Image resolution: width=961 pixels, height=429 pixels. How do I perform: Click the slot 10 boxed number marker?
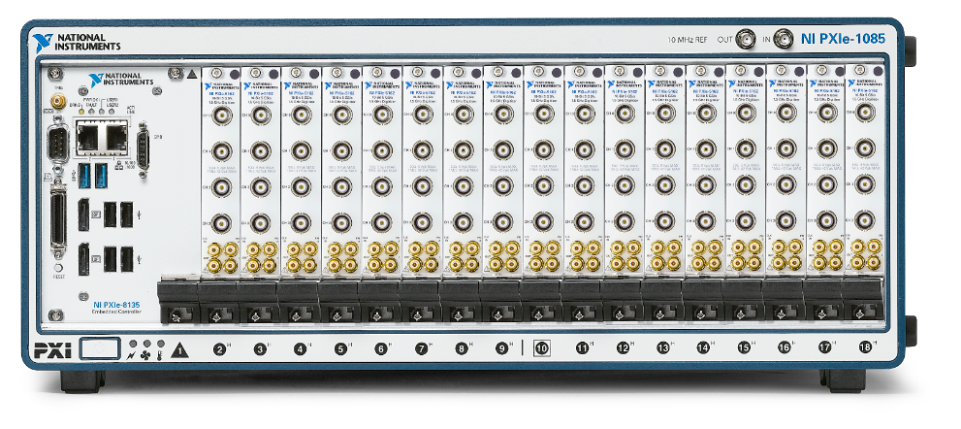(x=541, y=349)
